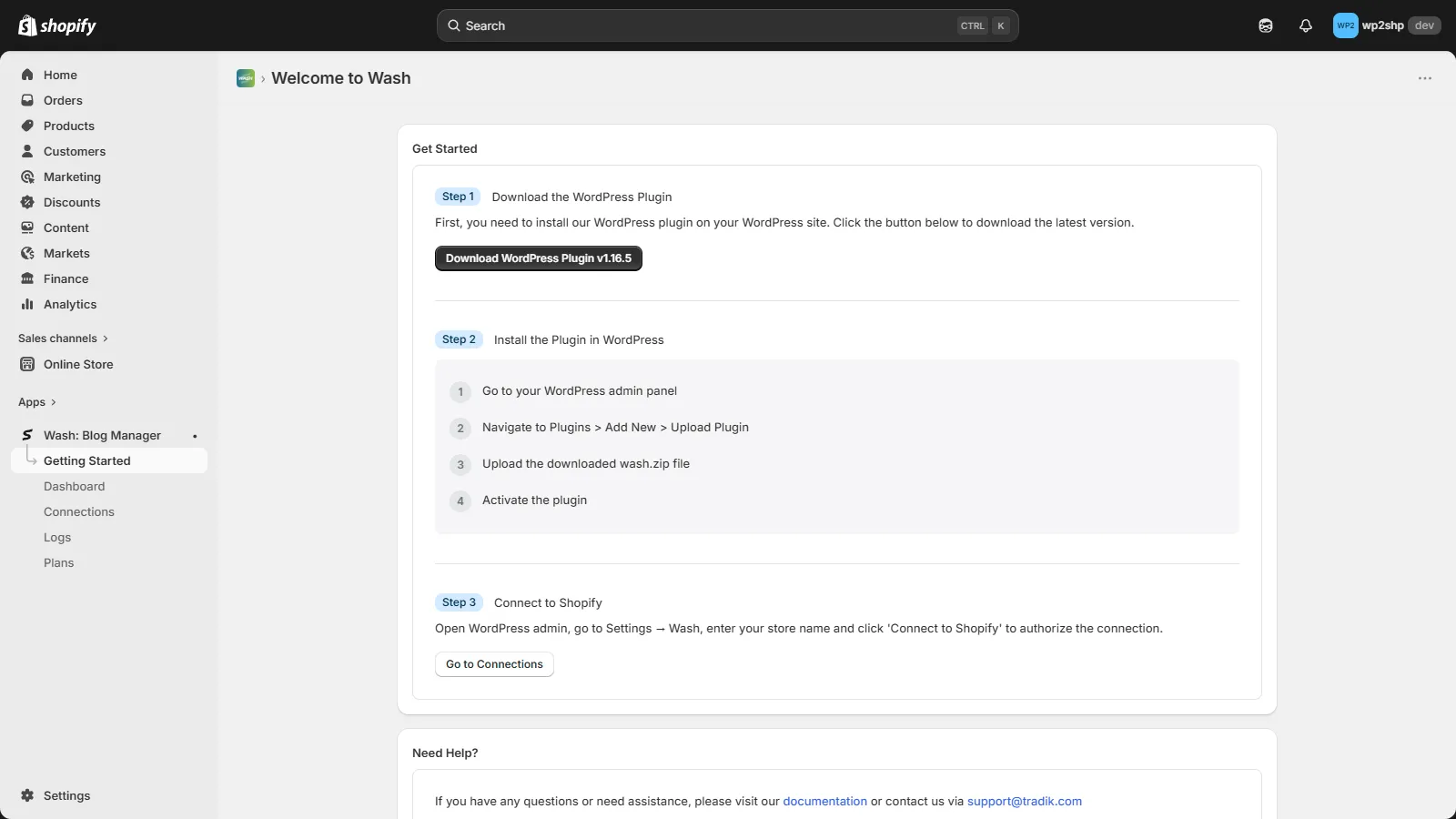The width and height of the screenshot is (1456, 819).
Task: Click 'Activate the plugin' text
Action: coord(534,500)
